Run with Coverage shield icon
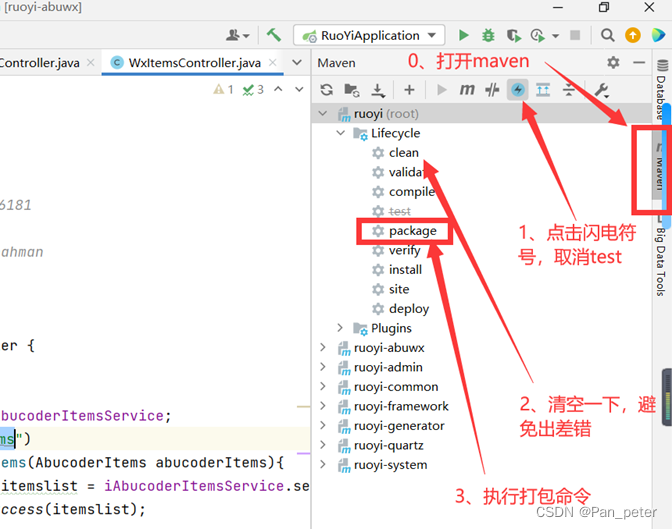Image resolution: width=672 pixels, height=529 pixels. (x=513, y=35)
